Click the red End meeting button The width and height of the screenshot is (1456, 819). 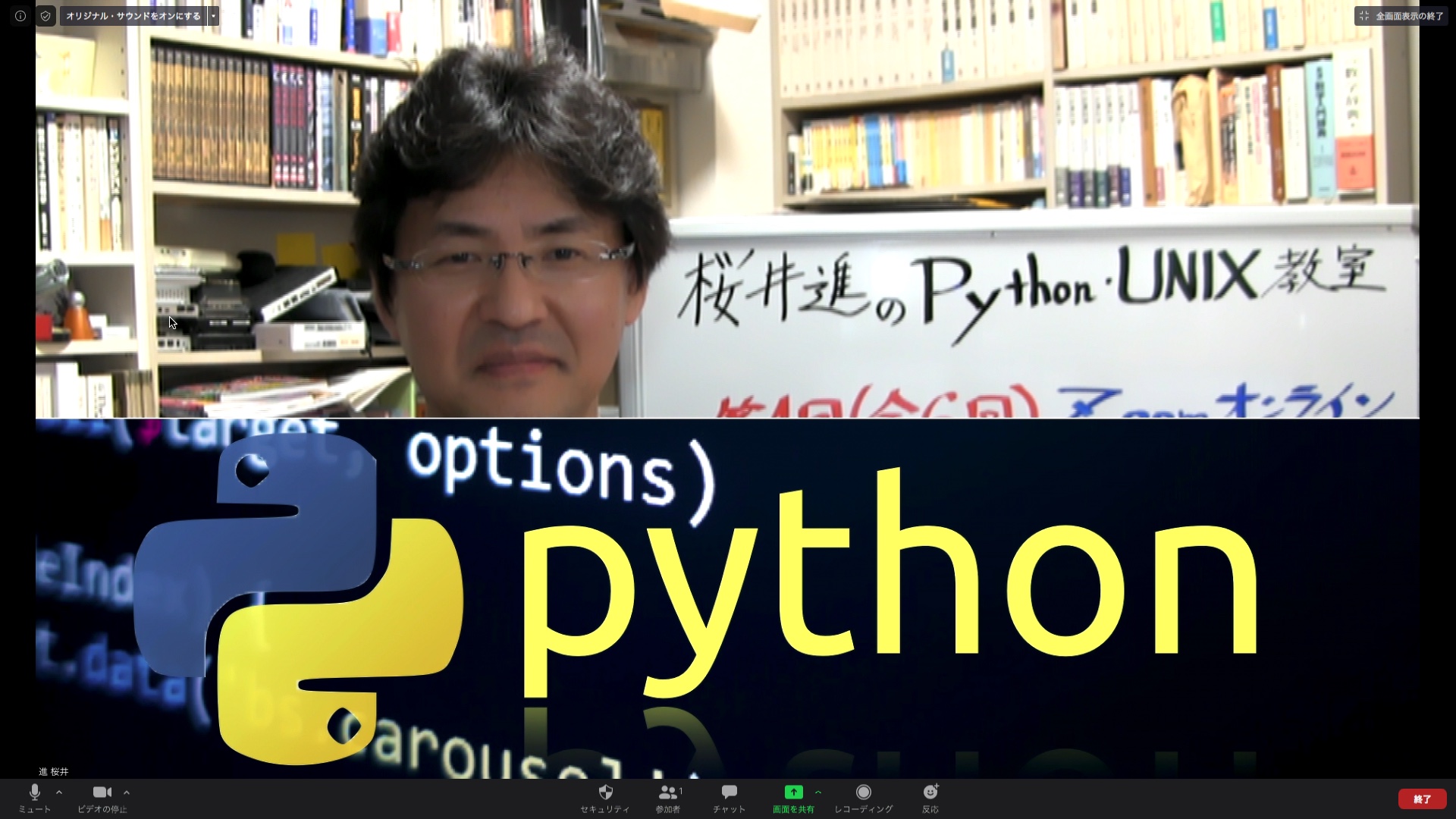click(1422, 799)
